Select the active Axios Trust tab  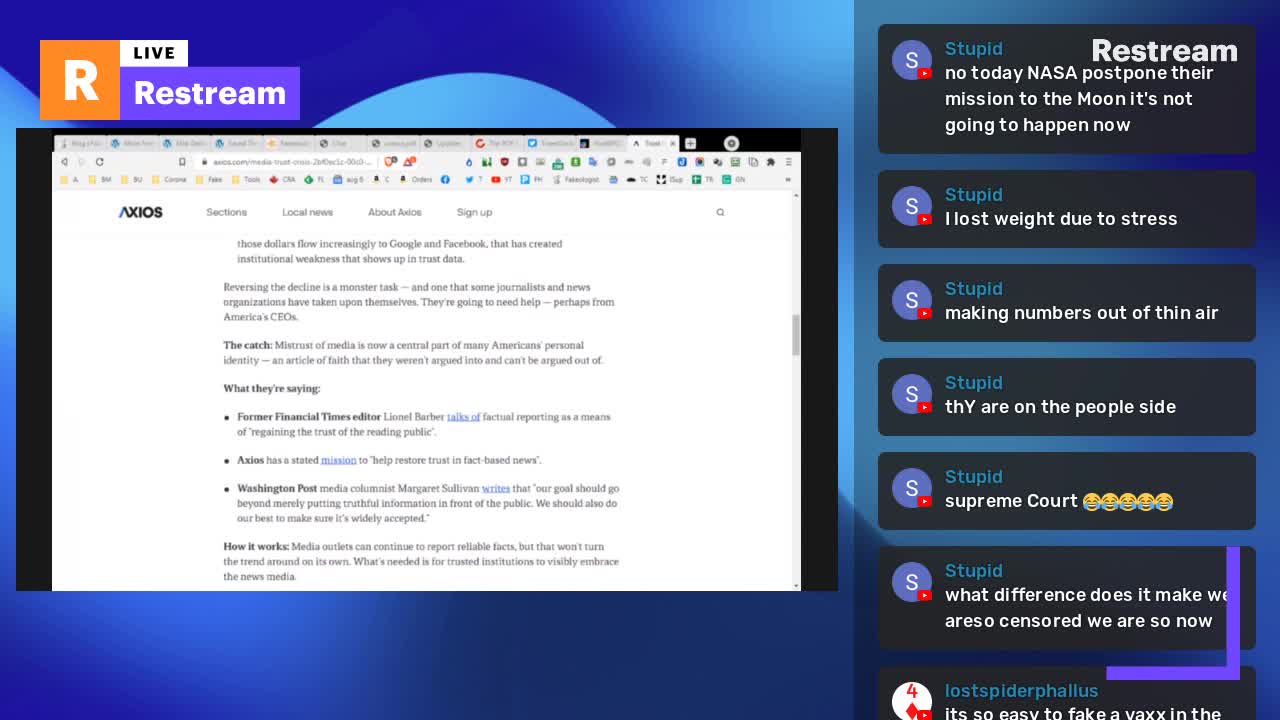tap(652, 143)
